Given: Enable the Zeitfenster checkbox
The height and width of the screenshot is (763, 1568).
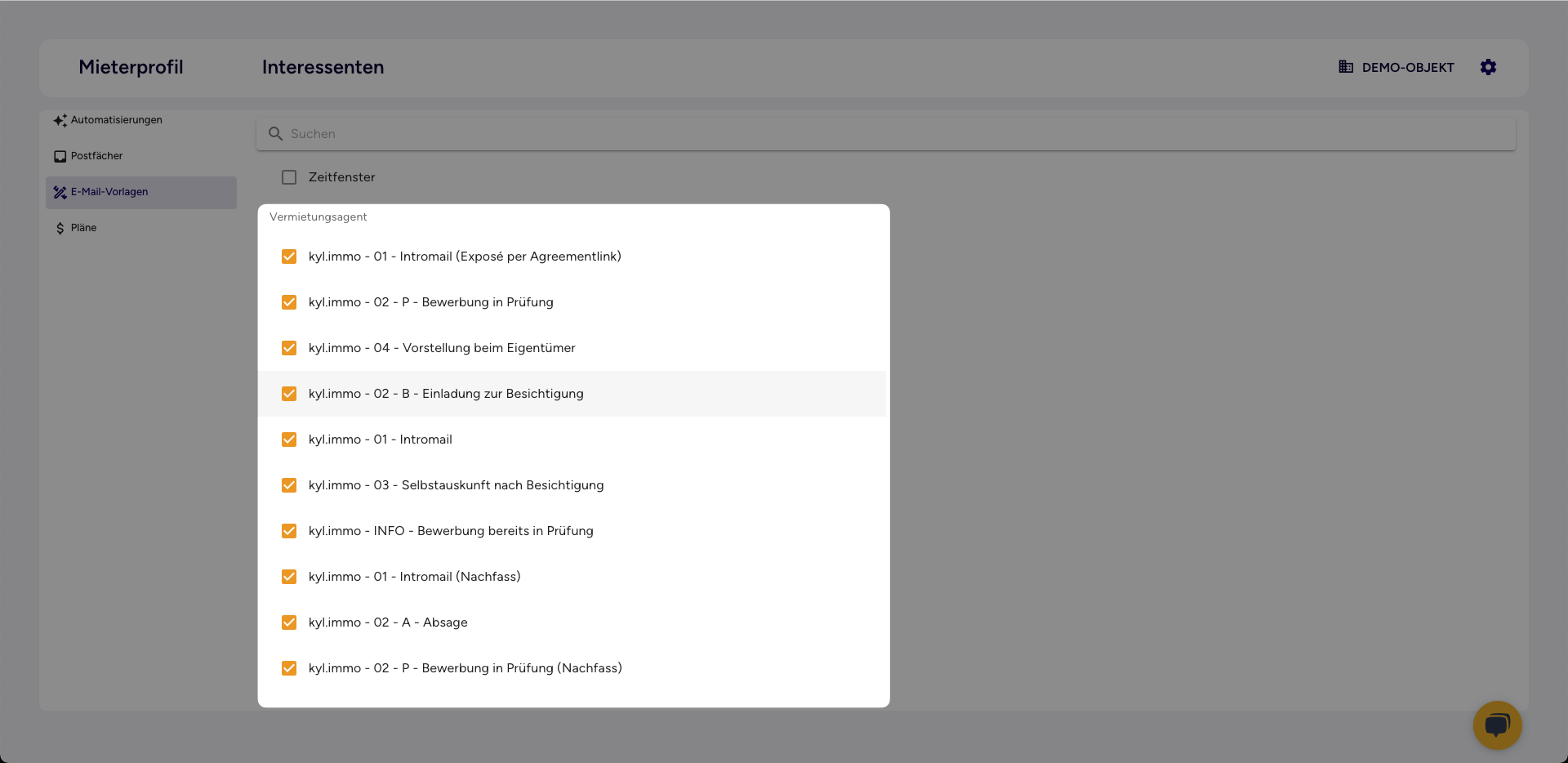Looking at the screenshot, I should (x=289, y=177).
